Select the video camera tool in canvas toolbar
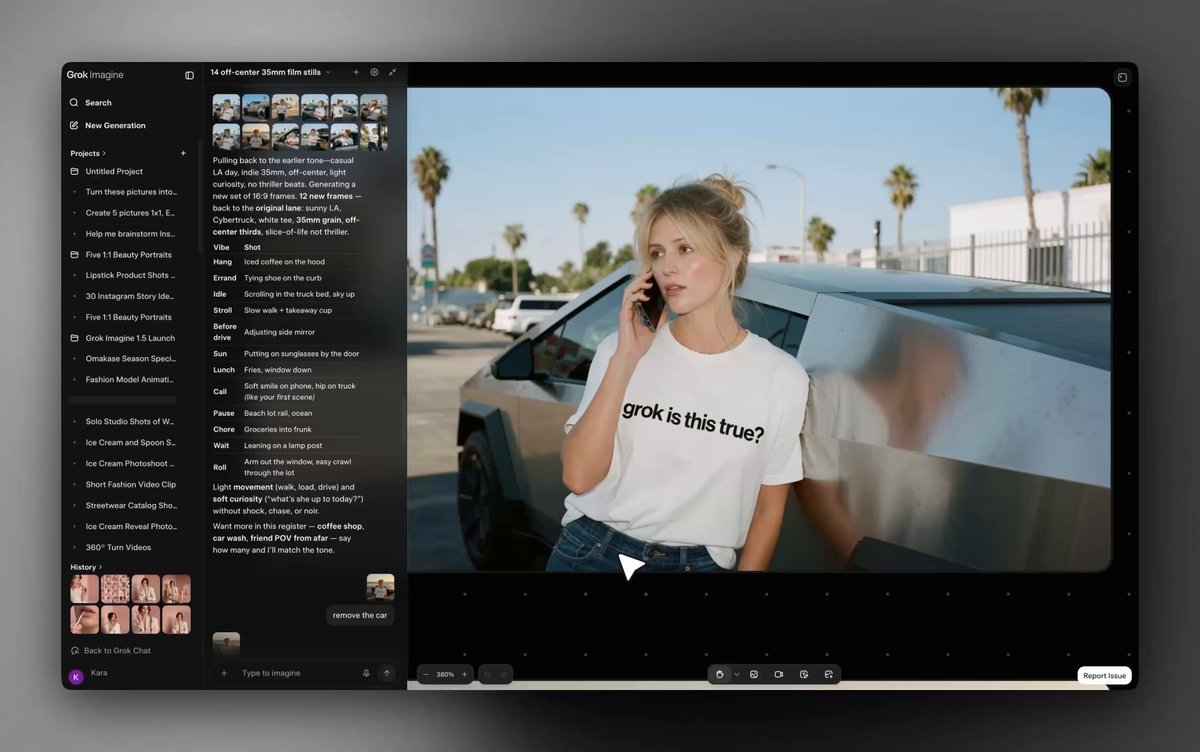Viewport: 1200px width, 752px height. coord(779,675)
